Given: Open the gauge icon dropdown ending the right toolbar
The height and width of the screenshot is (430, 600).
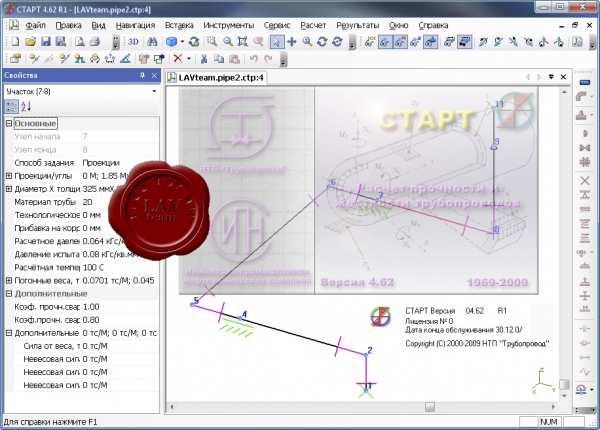Looking at the screenshot, I should [592, 389].
